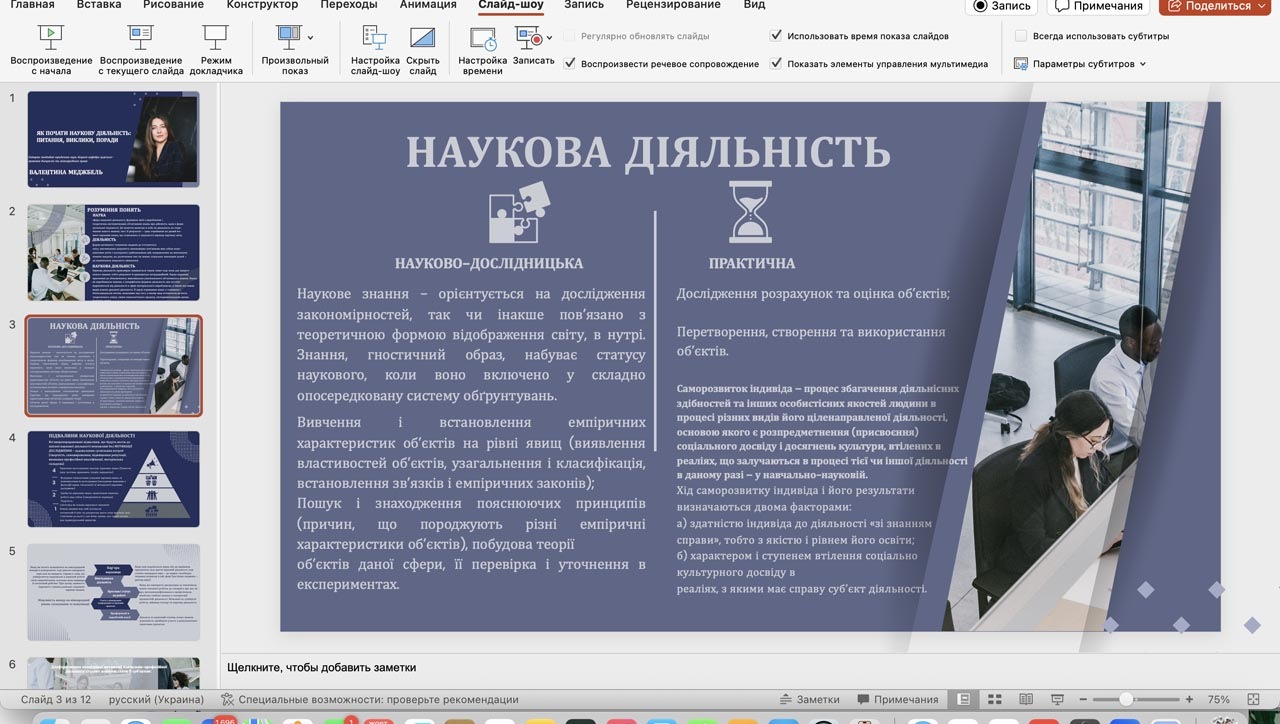The image size is (1280, 724).
Task: Switch to the Анимация tab
Action: [428, 5]
